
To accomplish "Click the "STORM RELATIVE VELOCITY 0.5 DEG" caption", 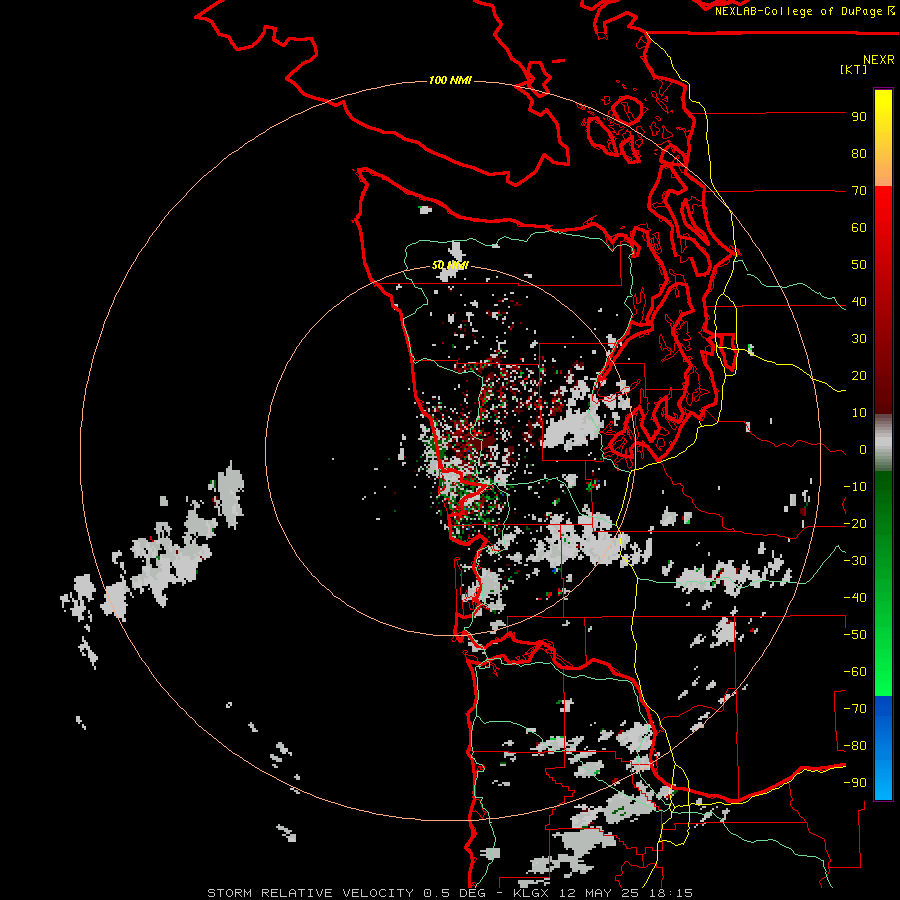I will [x=346, y=893].
